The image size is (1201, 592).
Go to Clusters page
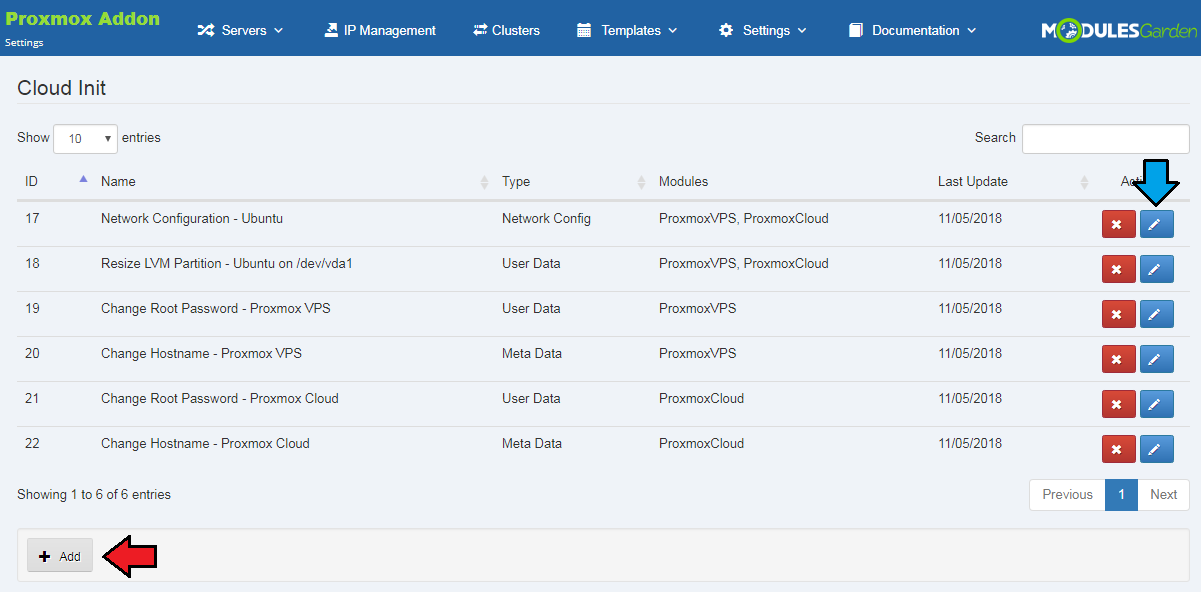tap(506, 30)
